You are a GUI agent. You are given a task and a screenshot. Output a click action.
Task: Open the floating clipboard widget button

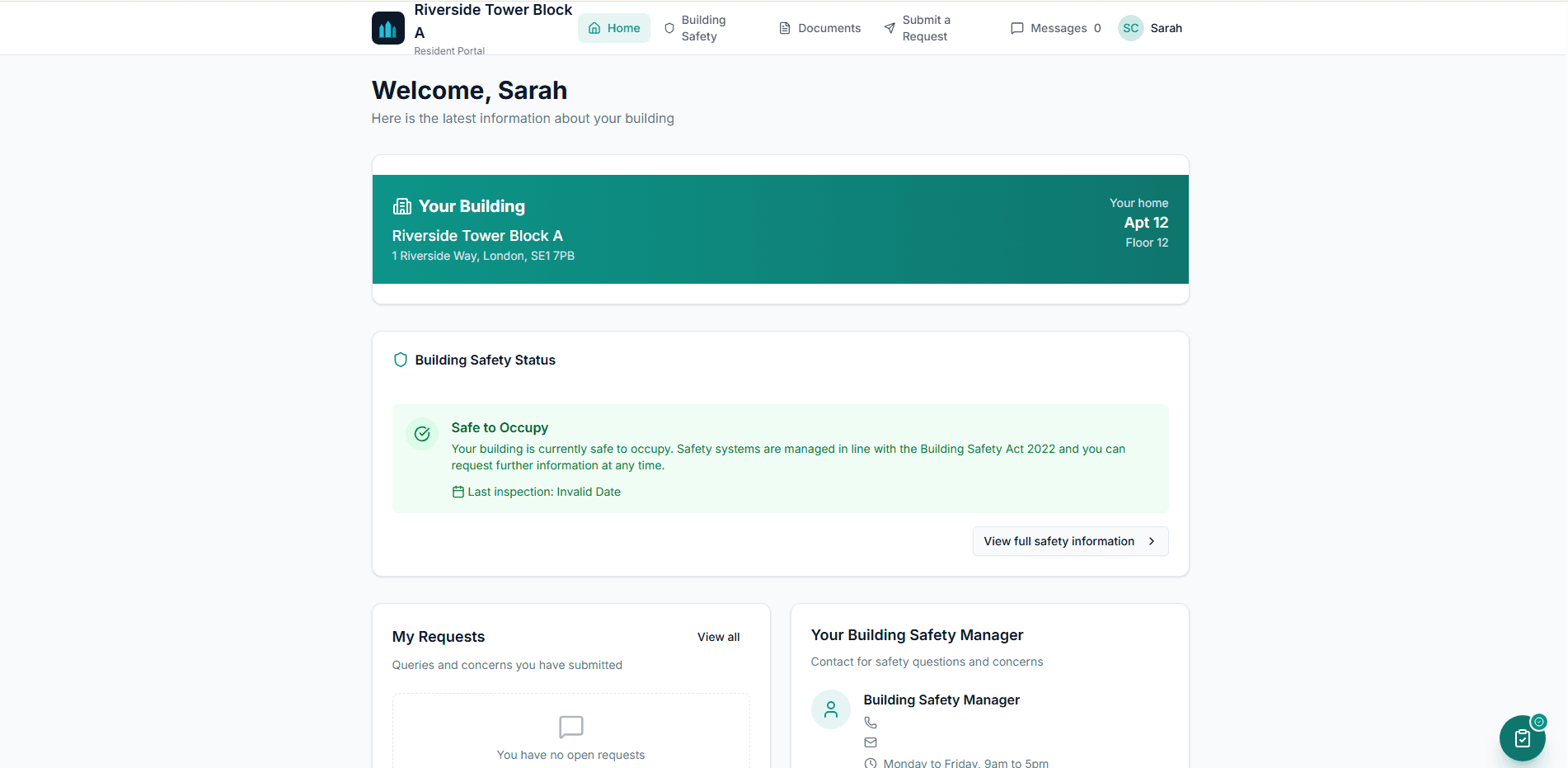1523,738
